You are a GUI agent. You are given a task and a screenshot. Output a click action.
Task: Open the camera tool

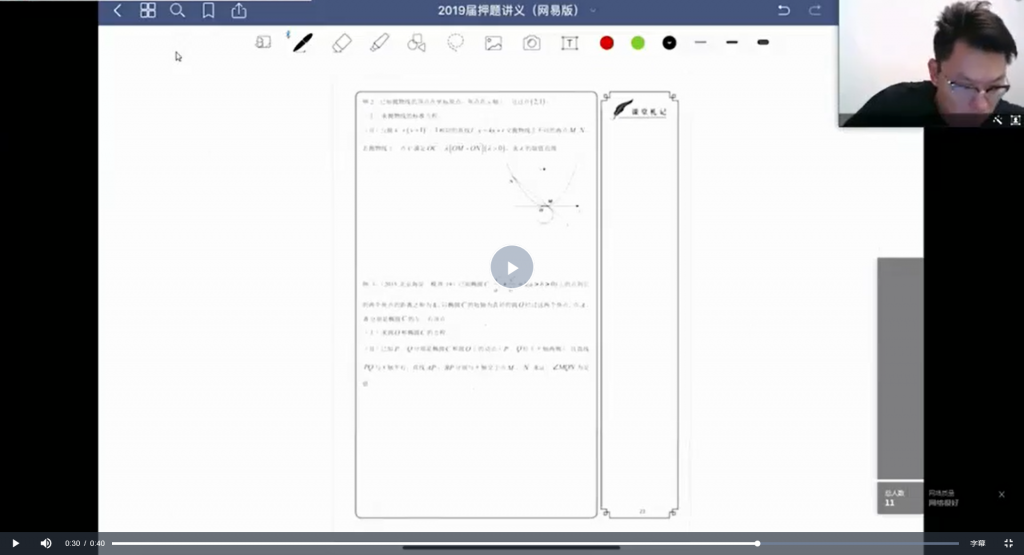click(x=532, y=43)
